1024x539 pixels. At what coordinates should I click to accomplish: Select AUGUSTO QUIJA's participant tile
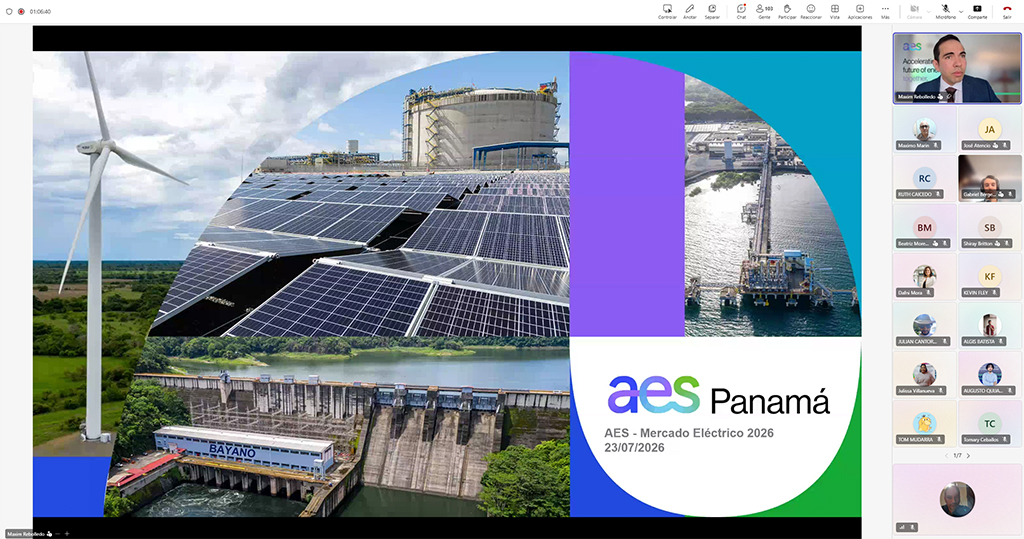pos(989,374)
